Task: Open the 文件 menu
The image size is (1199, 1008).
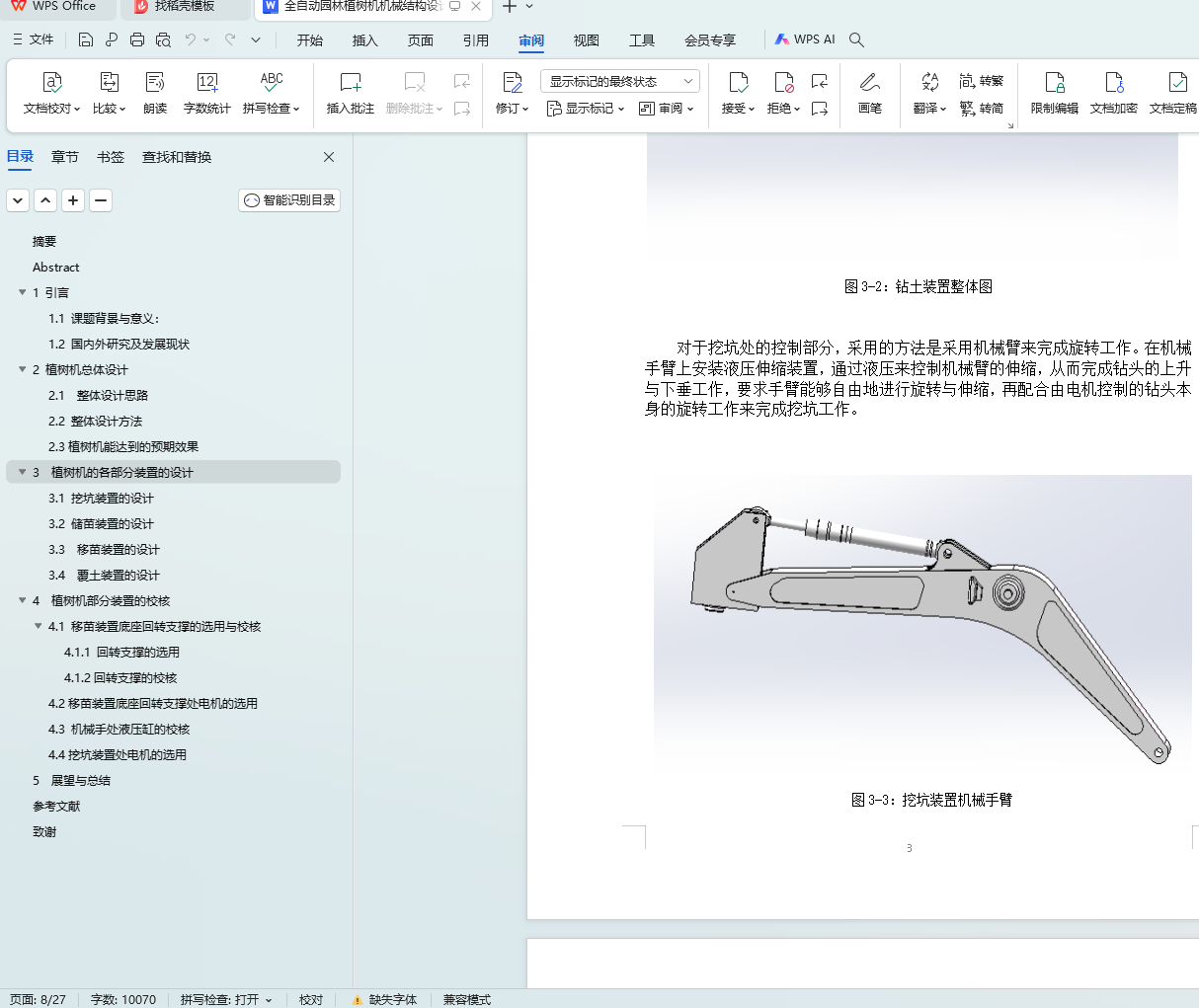Action: [x=34, y=39]
